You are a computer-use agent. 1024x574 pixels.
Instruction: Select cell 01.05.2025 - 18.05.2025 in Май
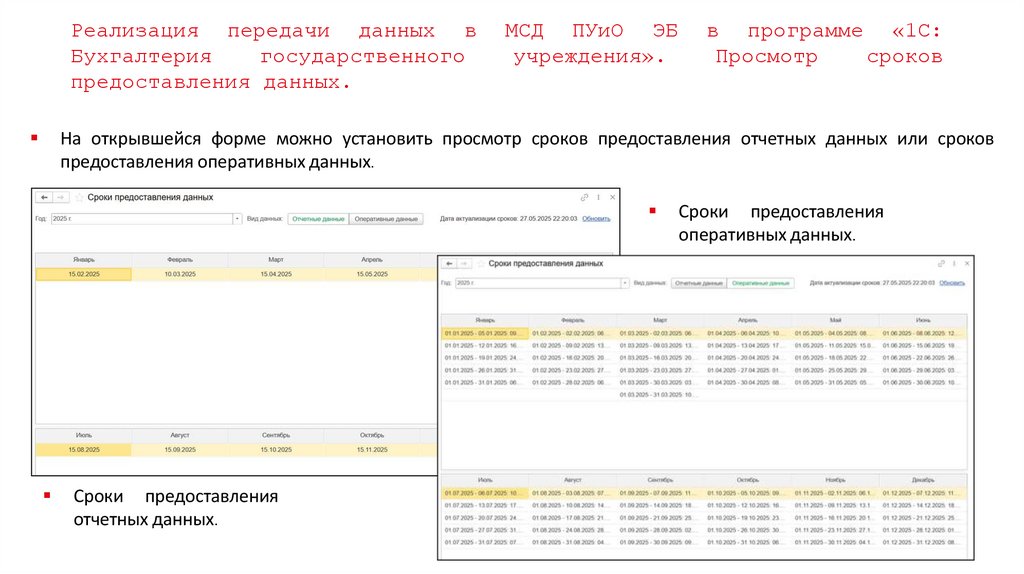click(x=835, y=358)
